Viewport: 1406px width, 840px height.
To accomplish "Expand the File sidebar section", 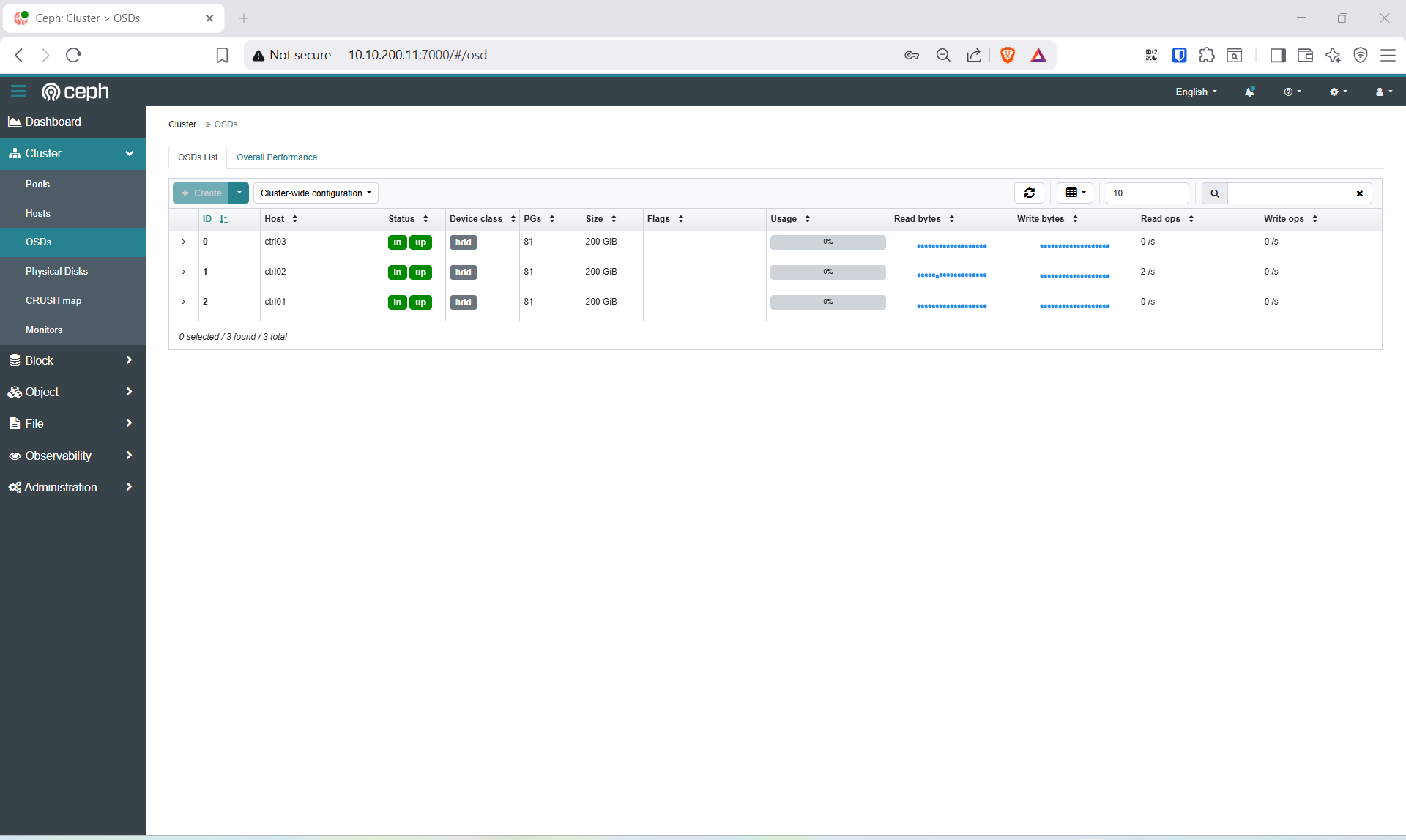I will 73,423.
